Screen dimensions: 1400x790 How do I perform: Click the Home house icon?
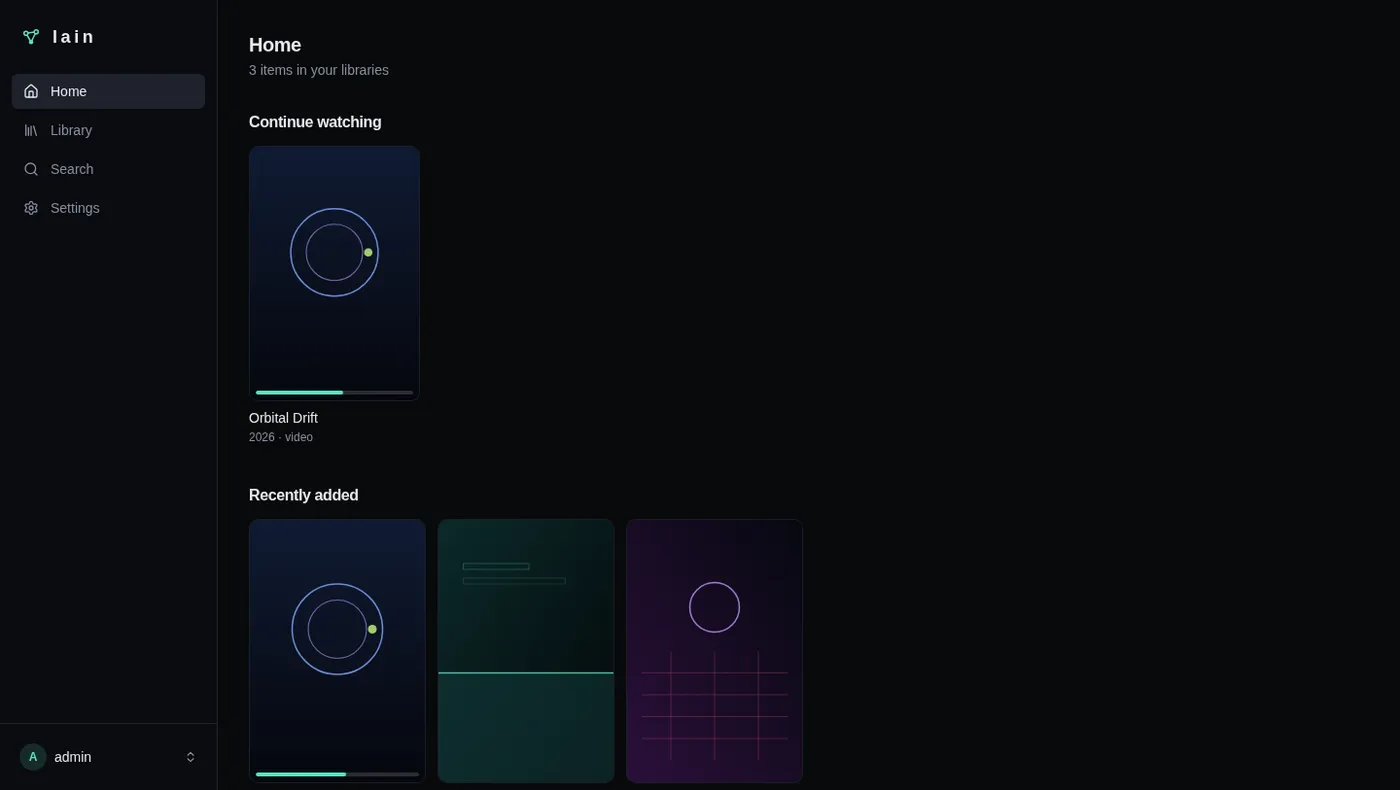coord(31,91)
